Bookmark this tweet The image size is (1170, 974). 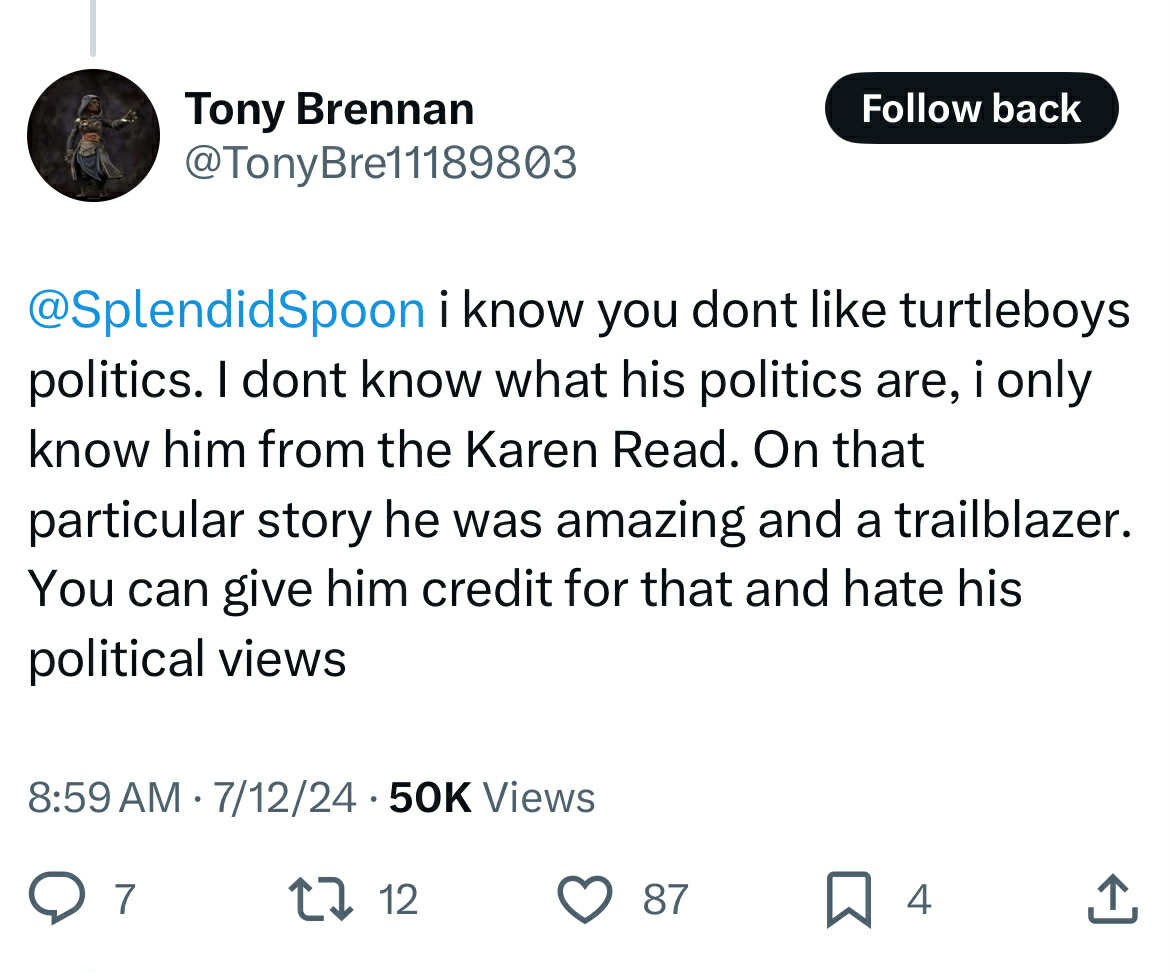(849, 899)
